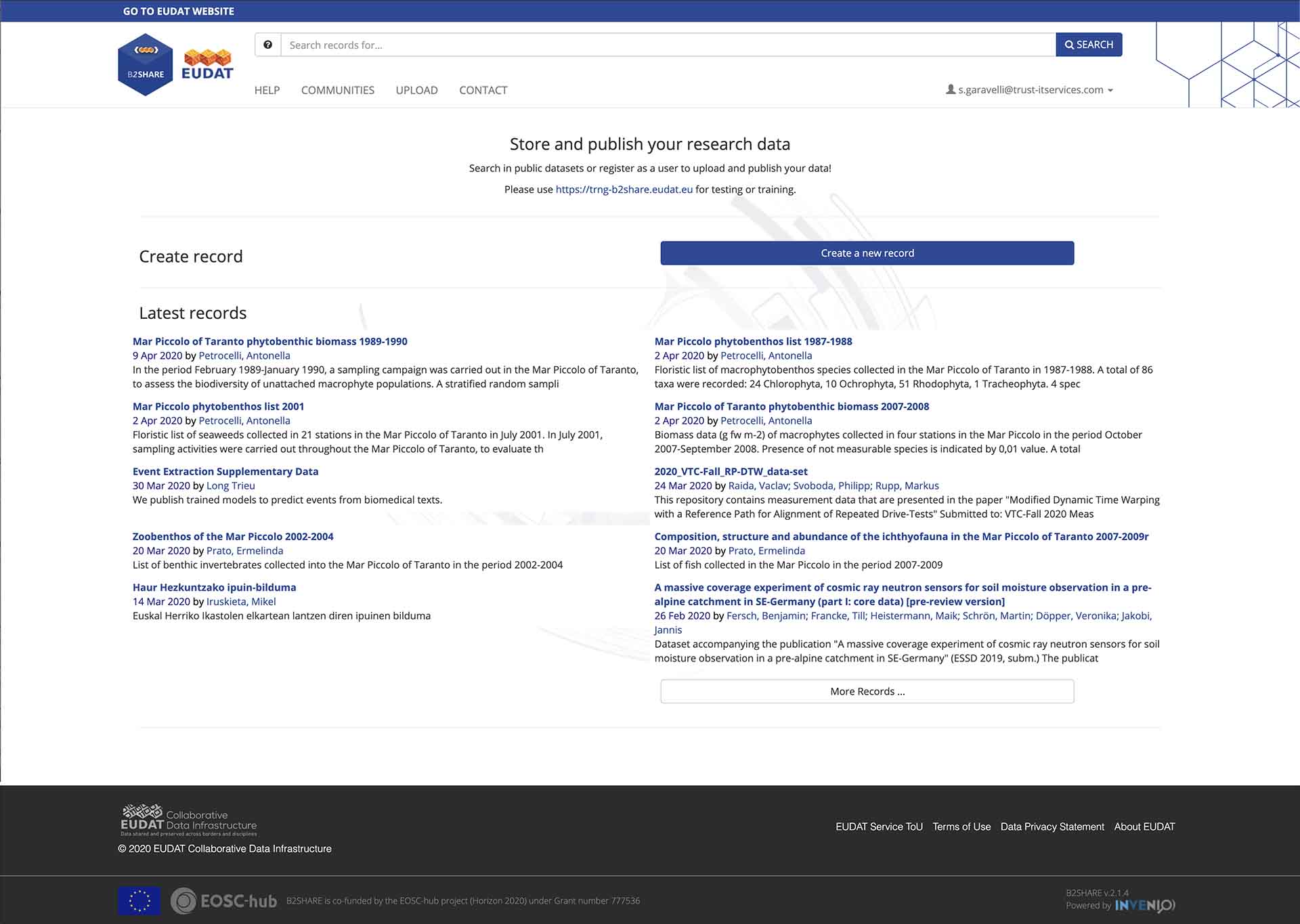Screen dimensions: 1300x924
Task: Open the UPLOAD menu item
Action: point(416,90)
